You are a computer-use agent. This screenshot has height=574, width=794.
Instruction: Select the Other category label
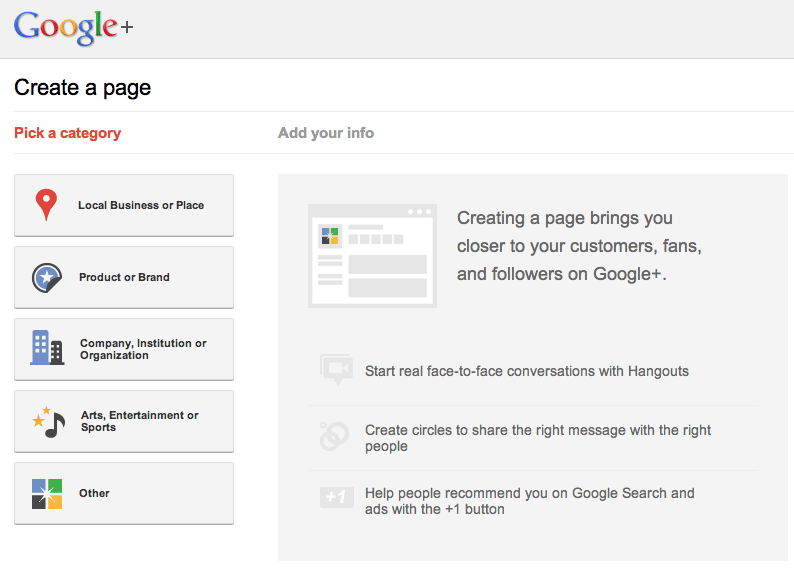point(94,493)
